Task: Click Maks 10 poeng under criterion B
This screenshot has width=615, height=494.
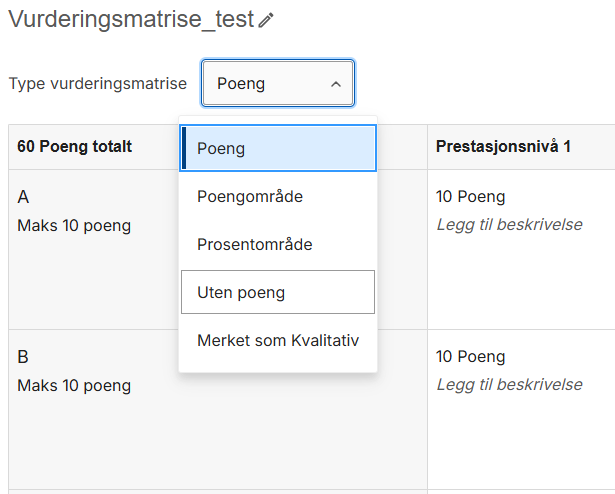Action: click(74, 386)
